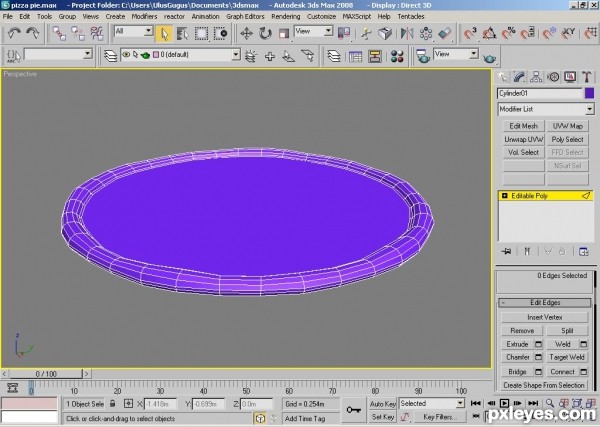Click the Play Animation button
Image resolution: width=600 pixels, height=427 pixels.
coord(504,403)
